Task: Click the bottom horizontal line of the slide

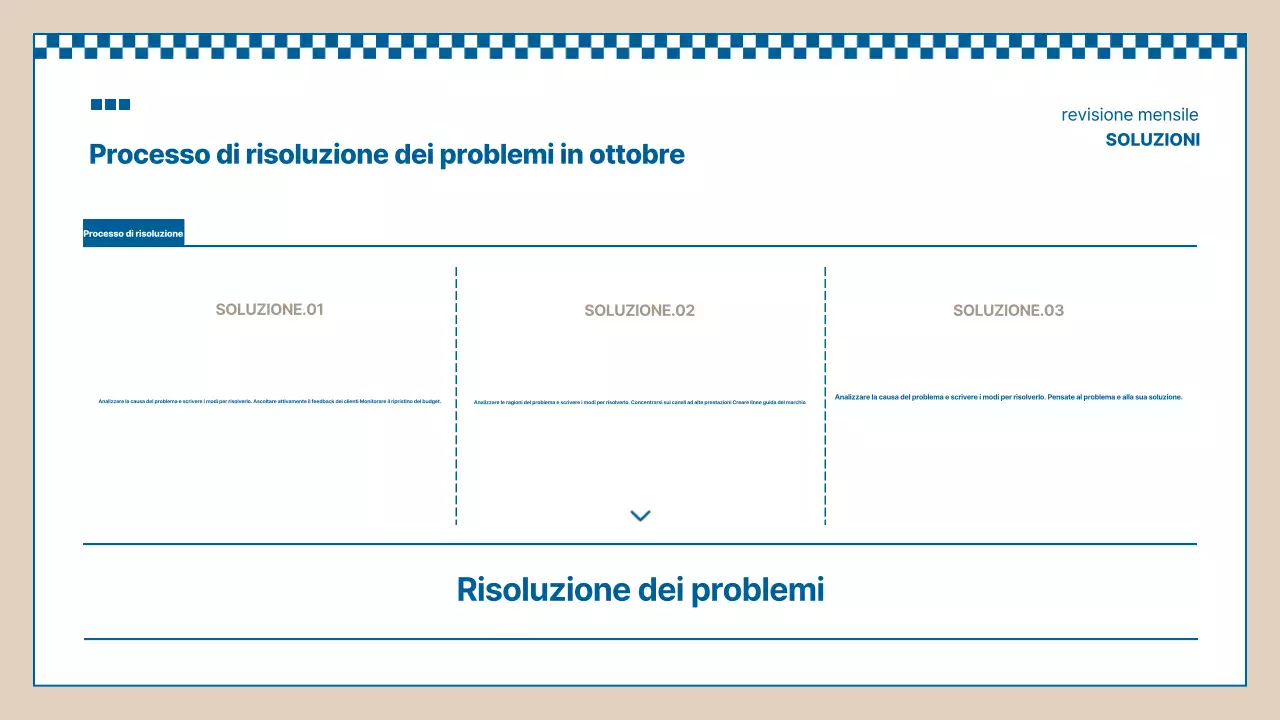Action: pos(640,634)
